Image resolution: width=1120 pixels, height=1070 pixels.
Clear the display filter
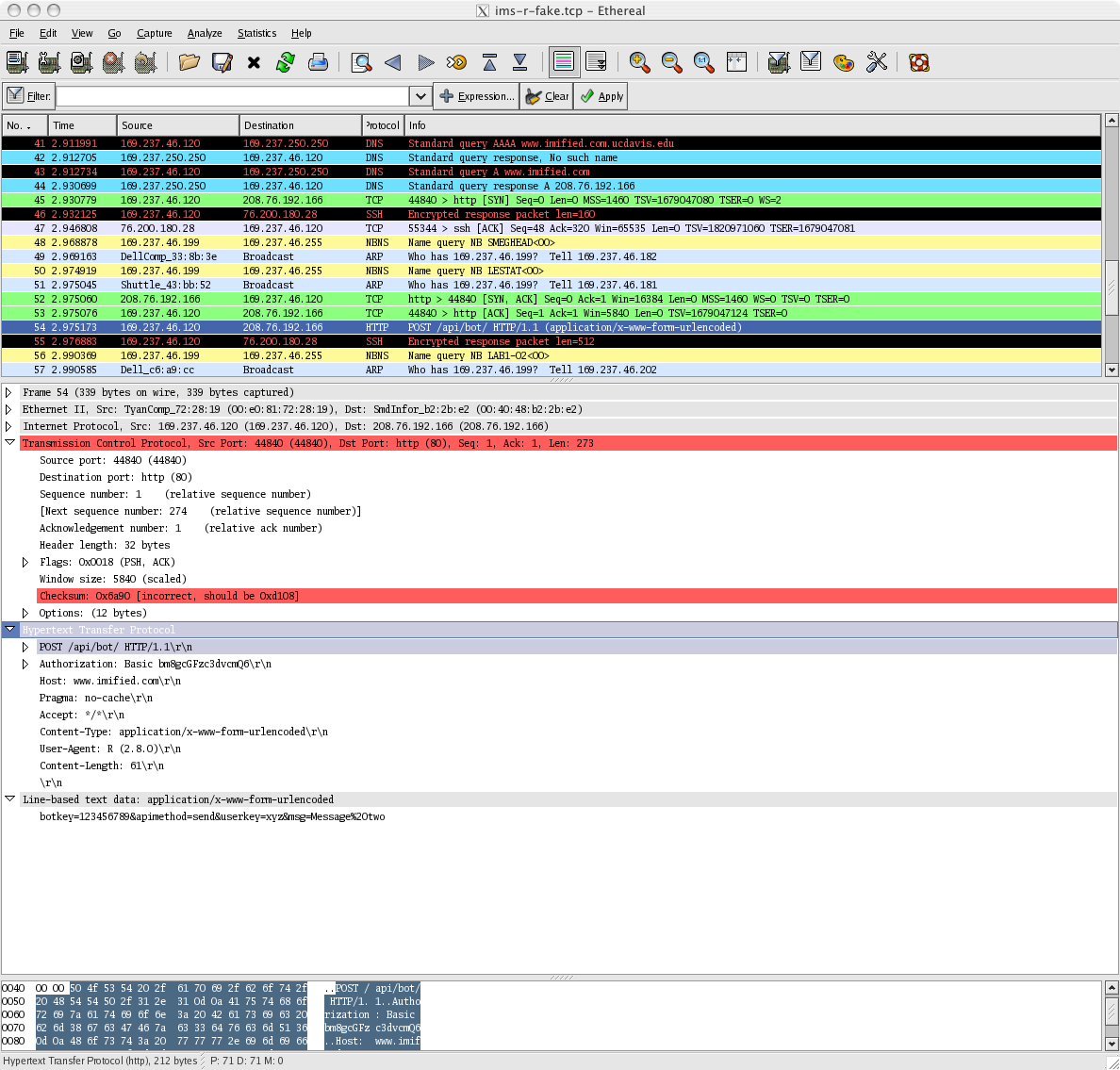(547, 96)
